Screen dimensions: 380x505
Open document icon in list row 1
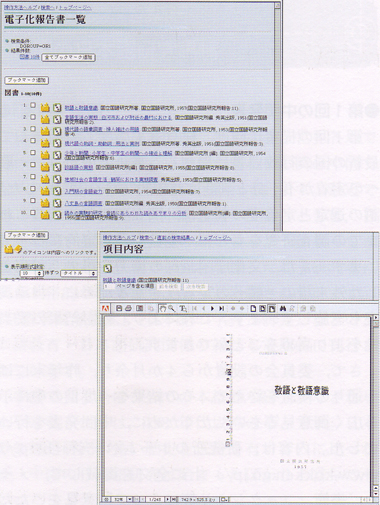tap(57, 108)
